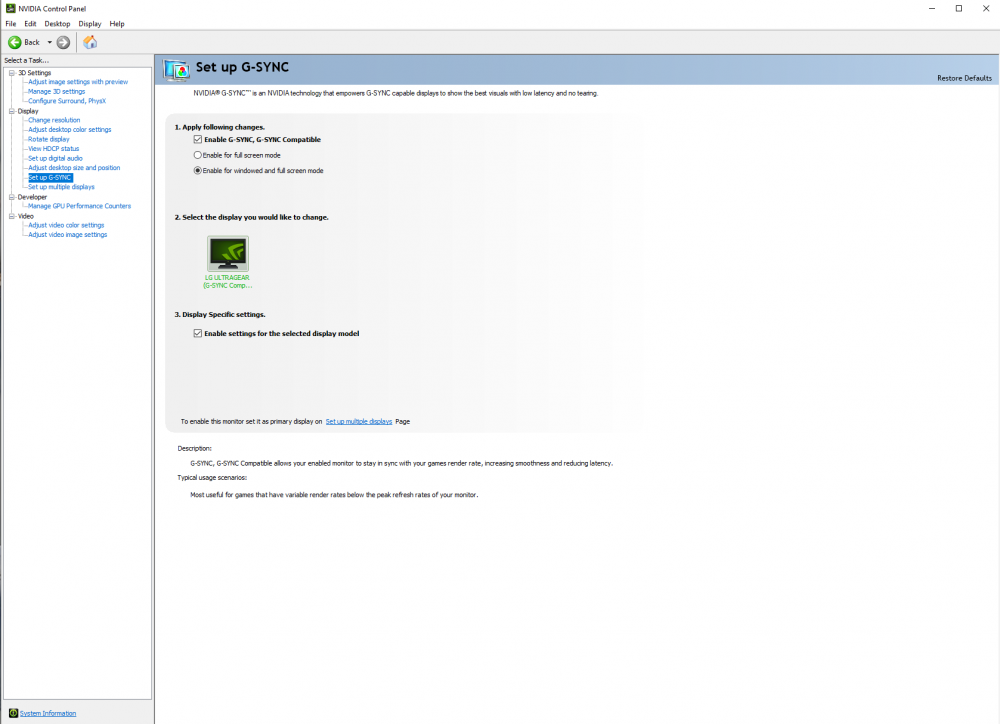Select the Enable for full screen mode option
This screenshot has height=724, width=1000.
tap(197, 155)
